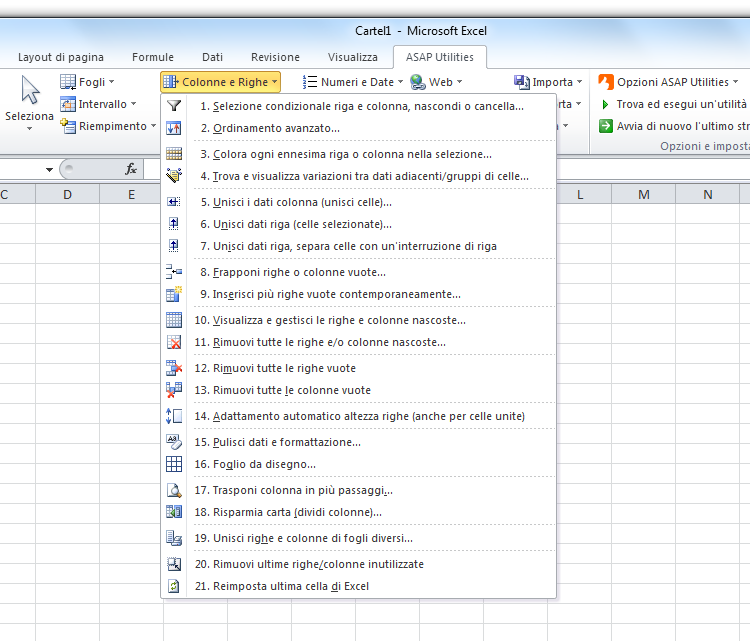Screen dimensions: 750x641
Task: Click the icon beside item 6 Unisci dati riga
Action: 174,223
